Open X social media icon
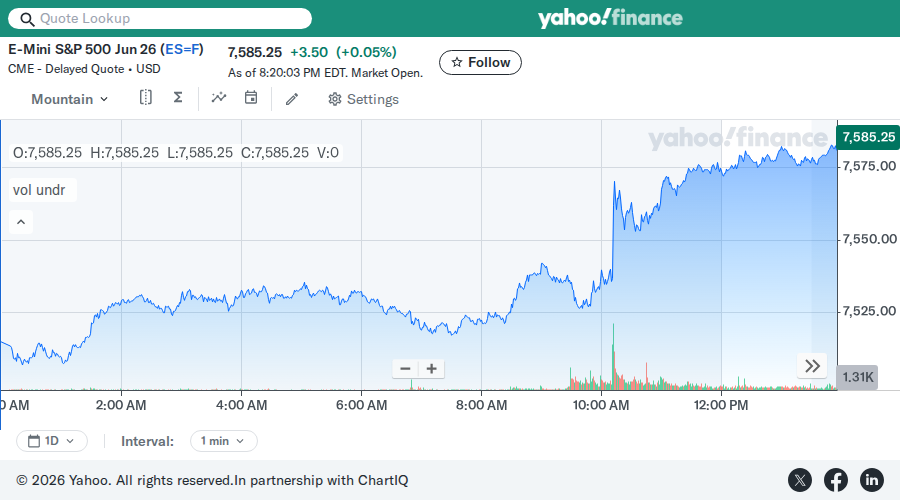 point(800,480)
